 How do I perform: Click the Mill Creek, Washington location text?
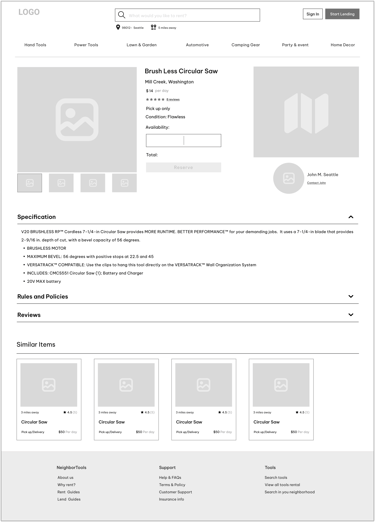coord(169,82)
